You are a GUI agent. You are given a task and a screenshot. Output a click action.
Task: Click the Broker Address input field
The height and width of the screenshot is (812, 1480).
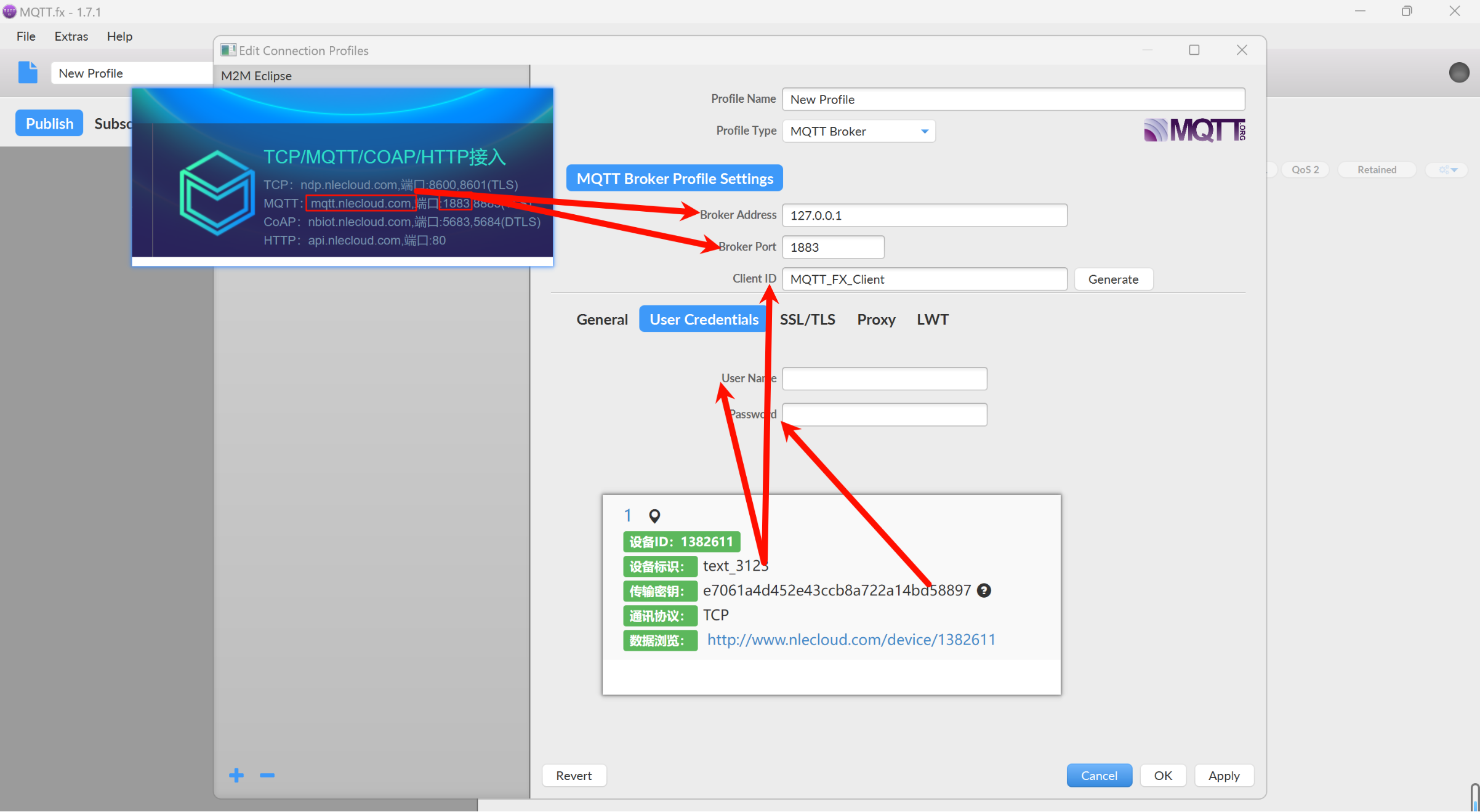tap(924, 215)
